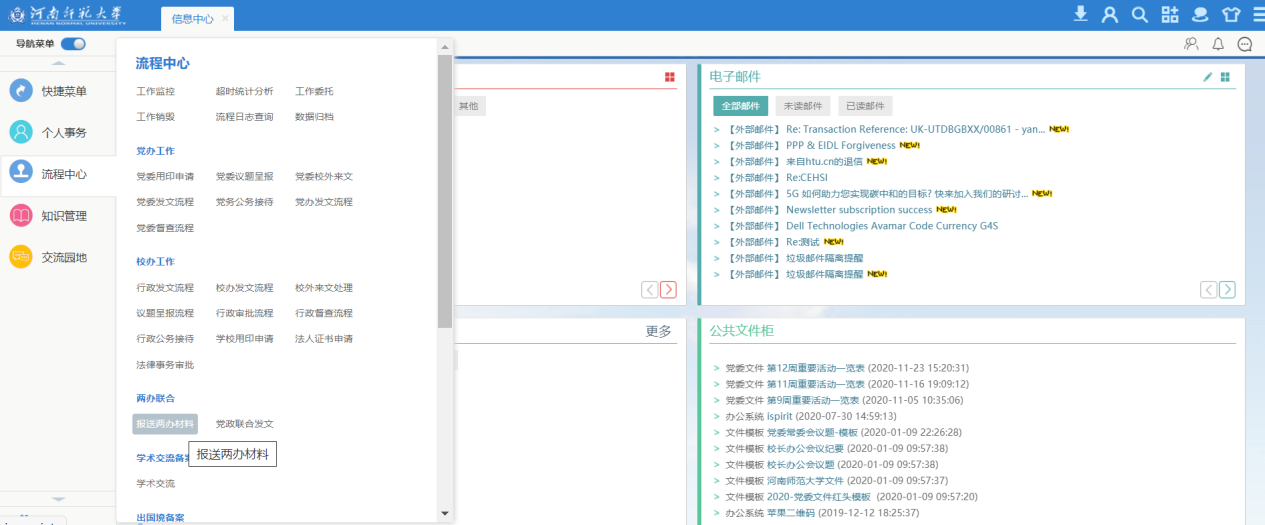Viewport: 1265px width, 525px height.
Task: Collapse sidebar list with the up arrow
Action: tap(58, 64)
